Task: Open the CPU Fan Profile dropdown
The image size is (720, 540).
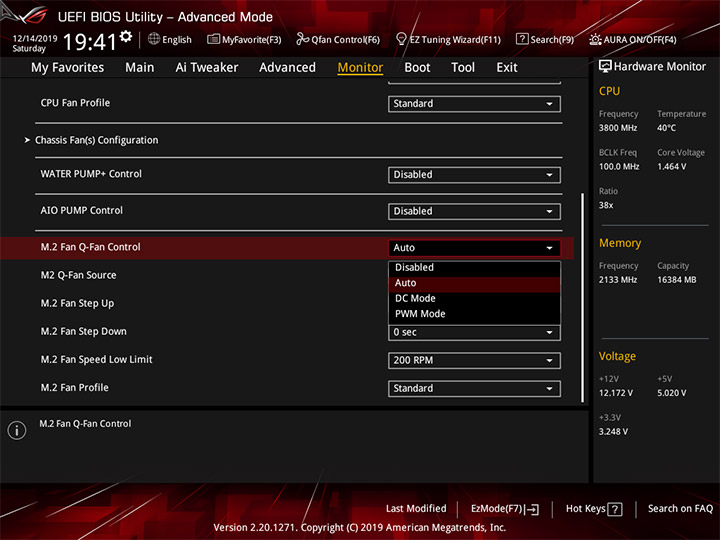Action: tap(474, 104)
